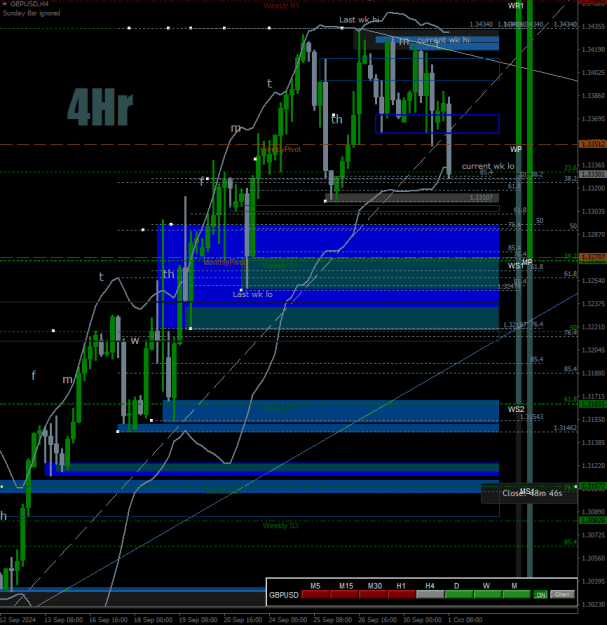Click the GBPUSD label in trend panel
This screenshot has height=625, width=607.
point(283,595)
